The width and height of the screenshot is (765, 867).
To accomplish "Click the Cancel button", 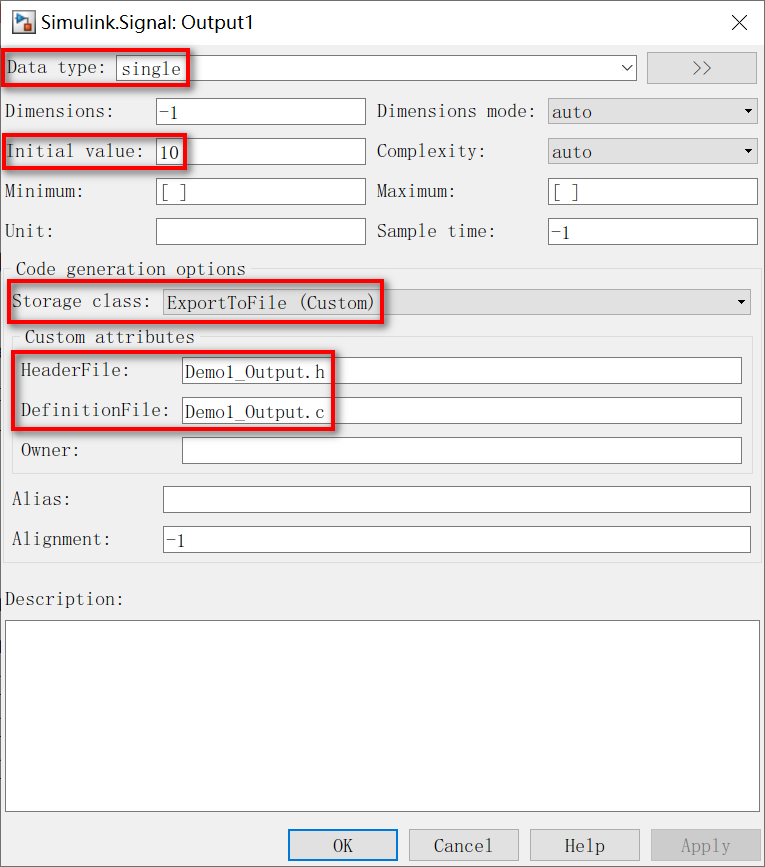I will (x=463, y=845).
